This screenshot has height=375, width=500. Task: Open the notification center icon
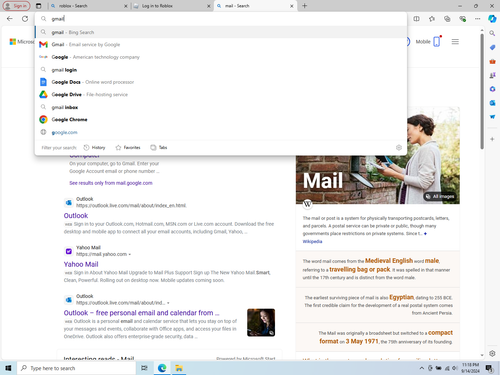tap(489, 368)
